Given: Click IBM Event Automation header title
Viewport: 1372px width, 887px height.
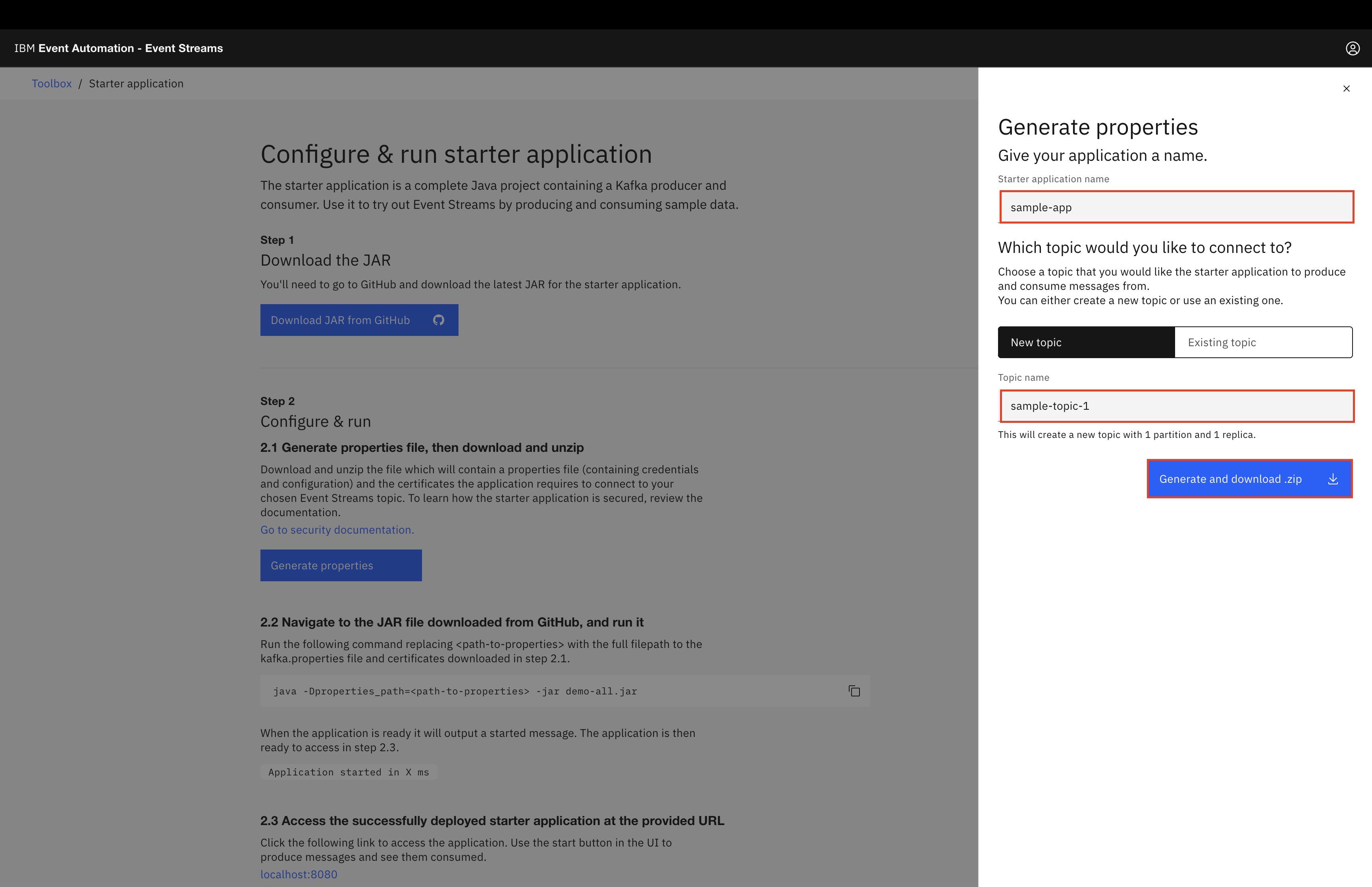Looking at the screenshot, I should pyautogui.click(x=119, y=48).
